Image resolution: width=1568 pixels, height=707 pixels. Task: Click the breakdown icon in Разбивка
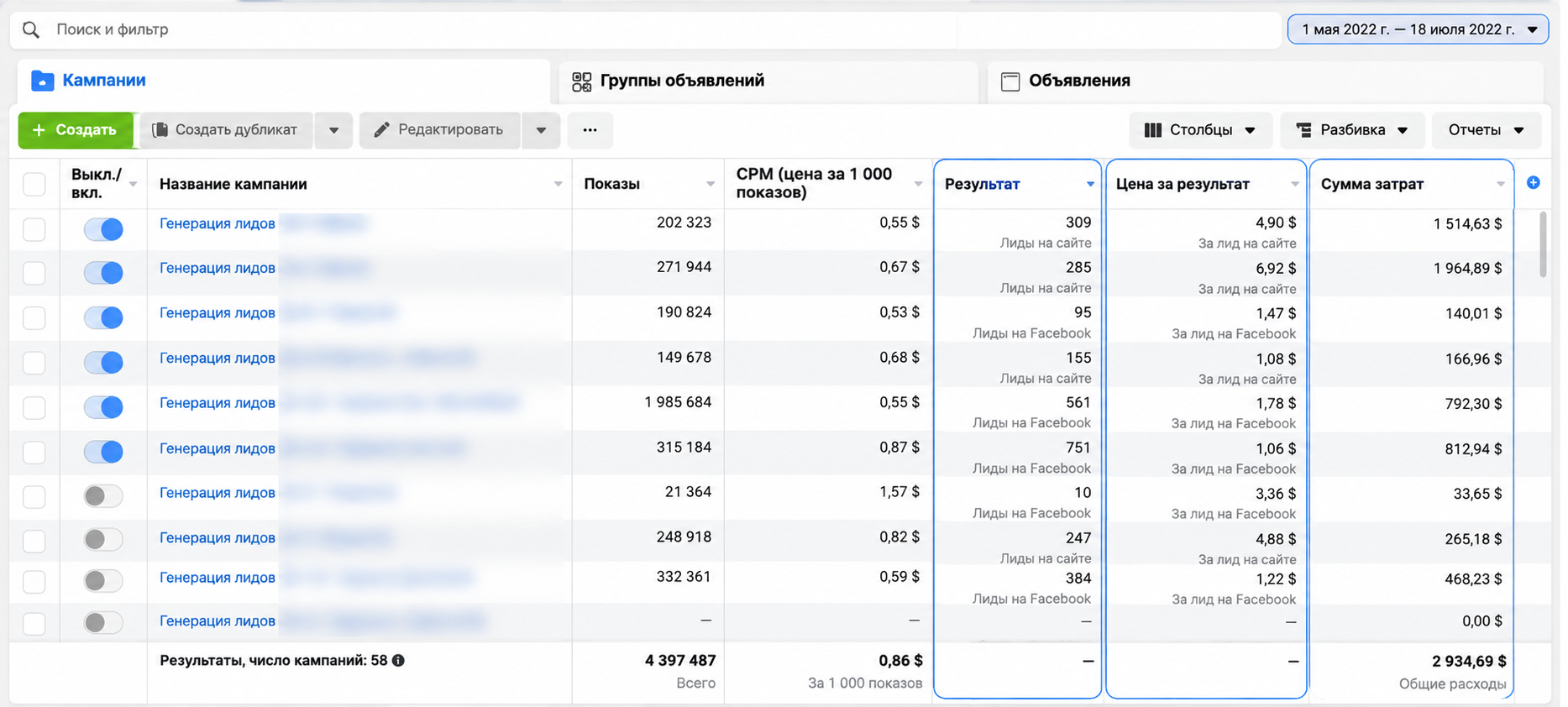1303,130
